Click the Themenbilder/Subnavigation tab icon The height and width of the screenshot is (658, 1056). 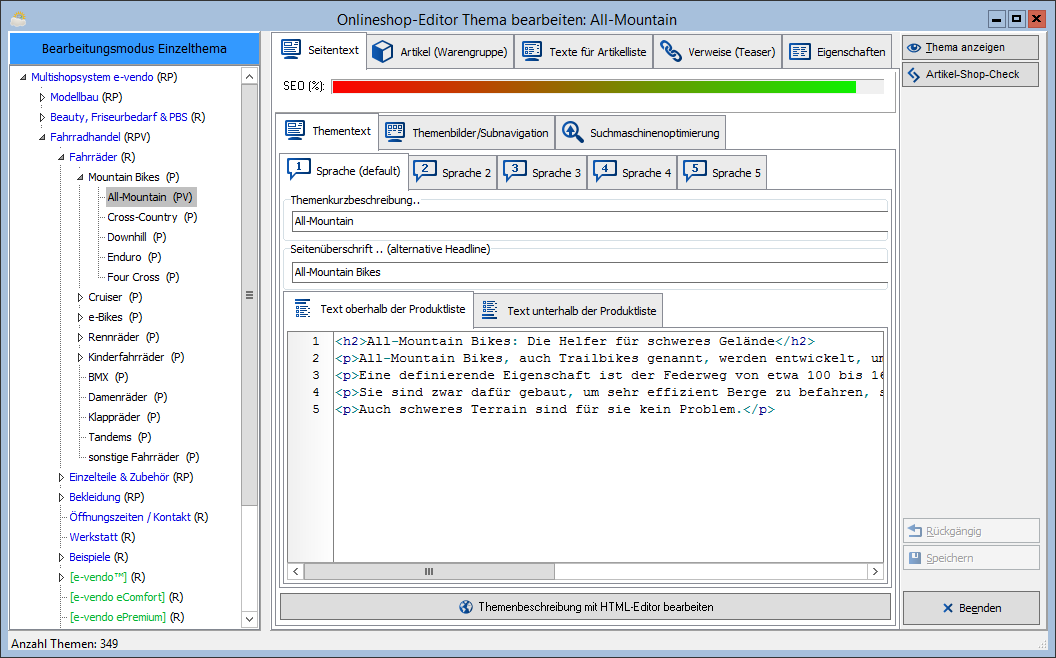click(x=395, y=132)
